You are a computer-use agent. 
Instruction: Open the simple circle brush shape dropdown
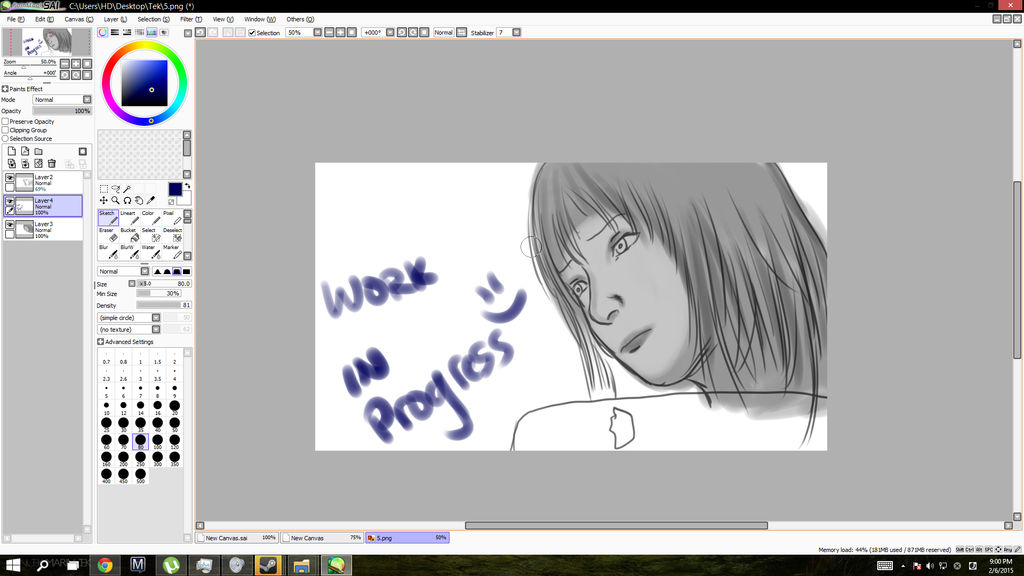(129, 317)
